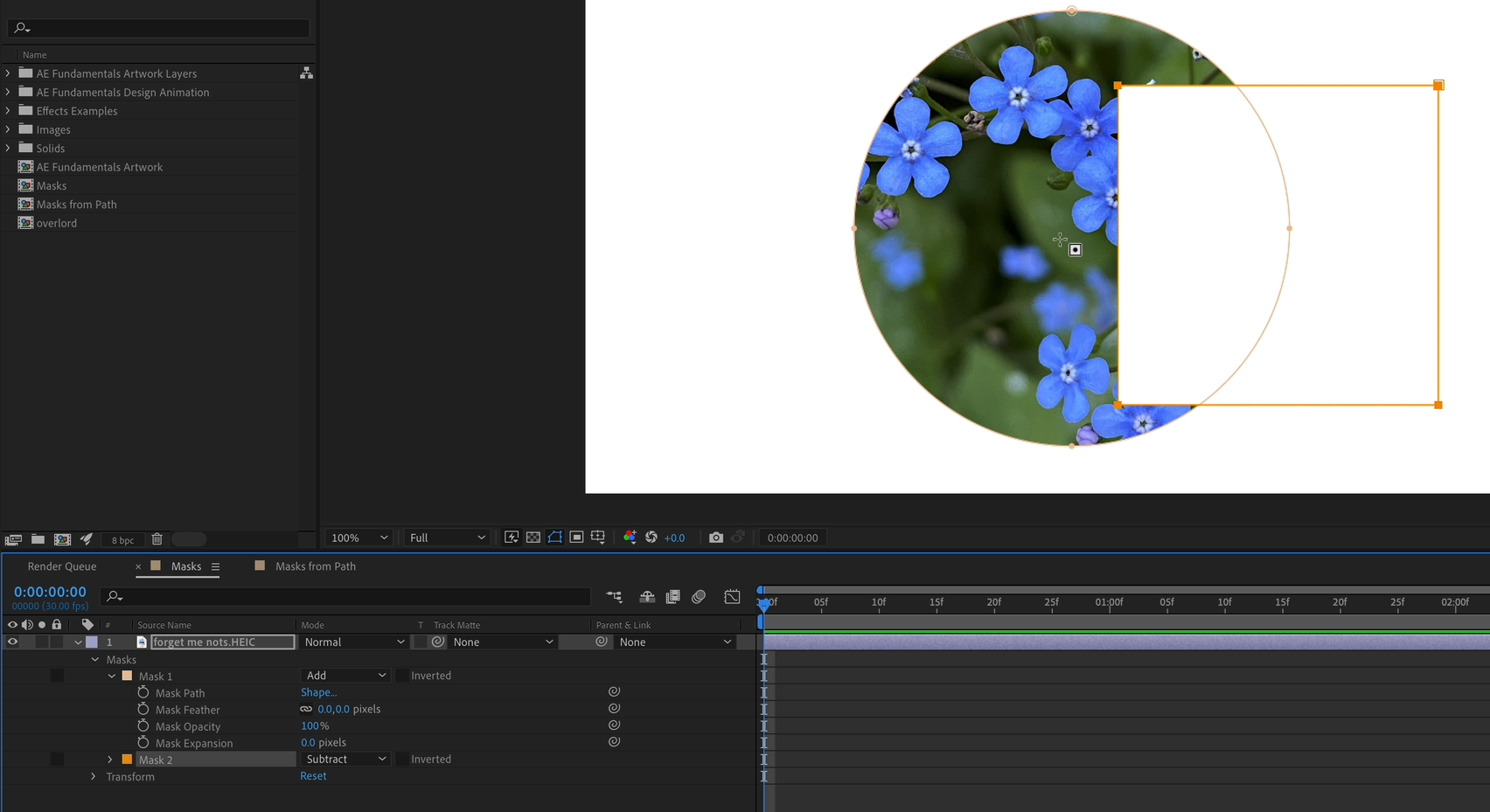Open the Graph Editor
The height and width of the screenshot is (812, 1490).
tap(733, 596)
